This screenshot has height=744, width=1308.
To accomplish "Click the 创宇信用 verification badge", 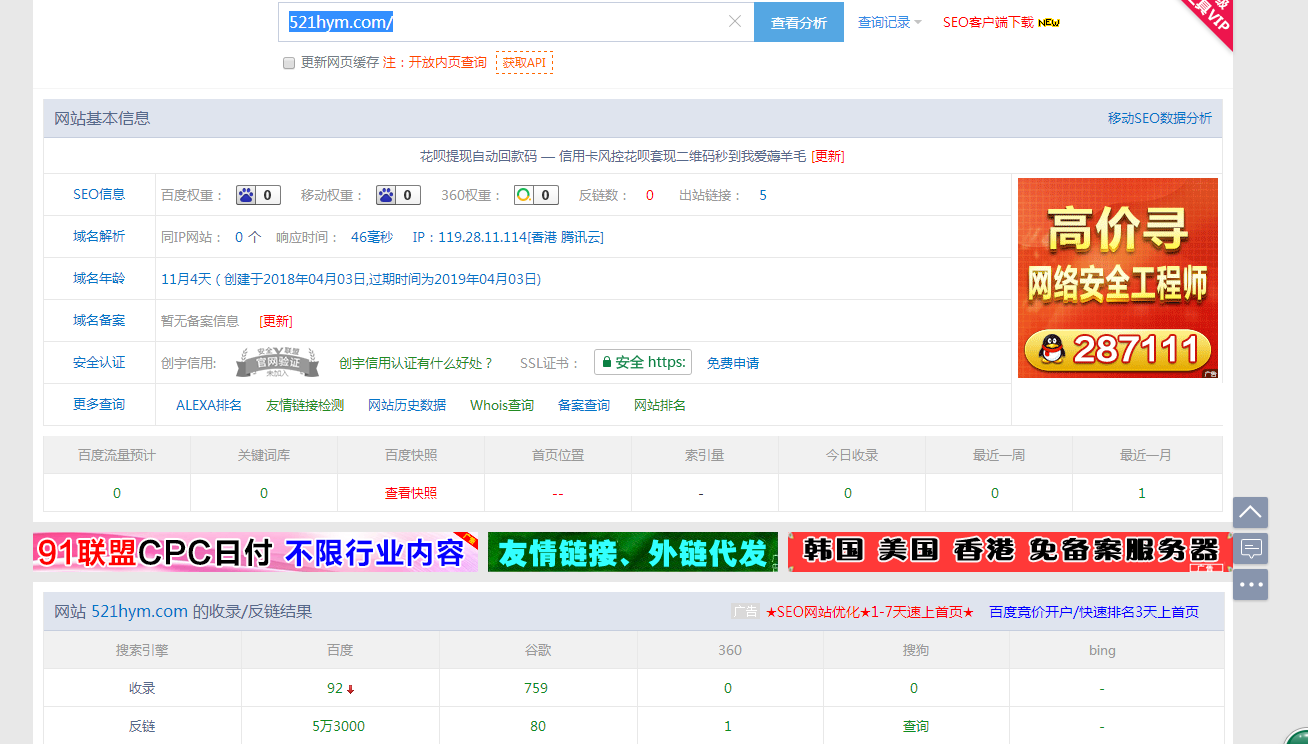I will (x=277, y=363).
